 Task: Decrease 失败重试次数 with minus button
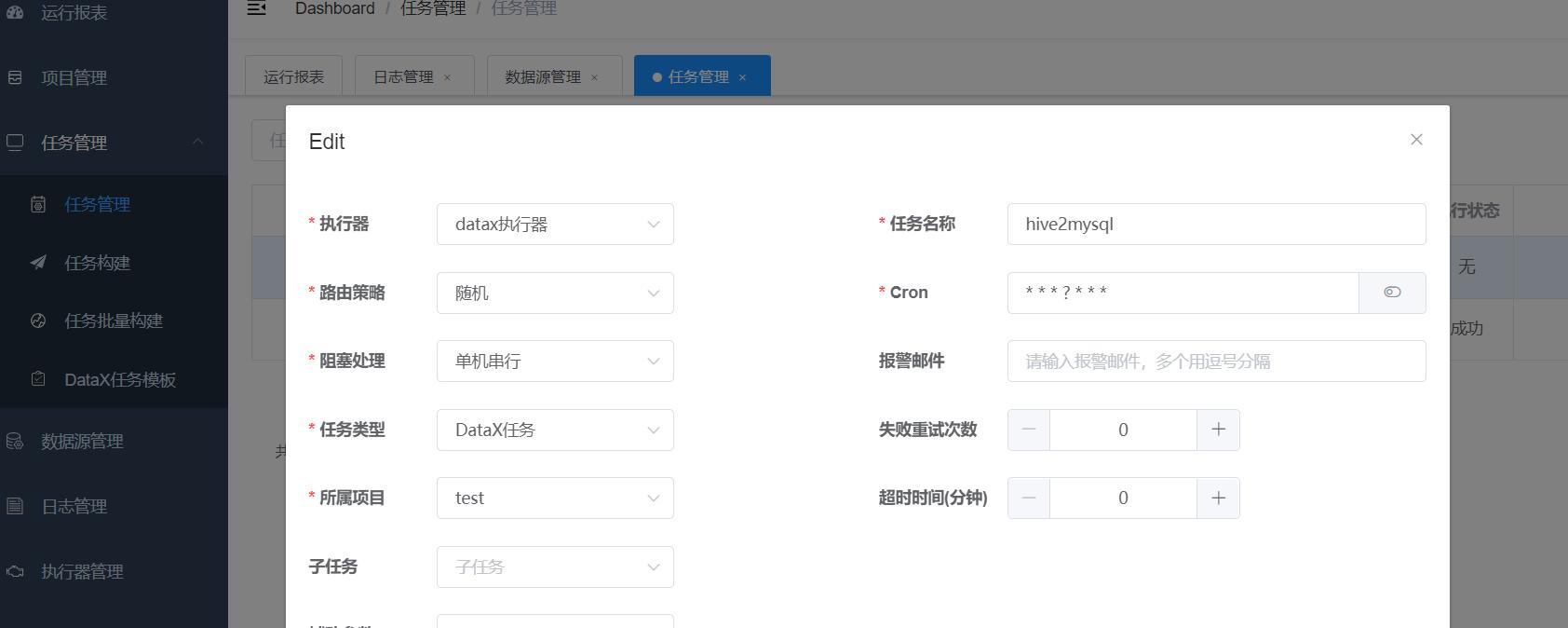[1029, 430]
